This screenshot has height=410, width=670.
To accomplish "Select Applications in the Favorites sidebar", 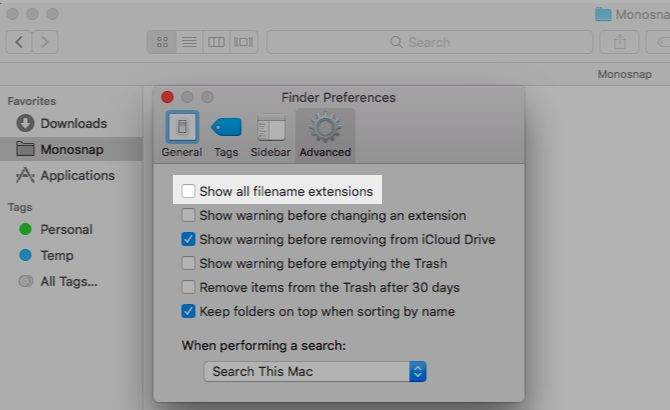I will click(77, 175).
